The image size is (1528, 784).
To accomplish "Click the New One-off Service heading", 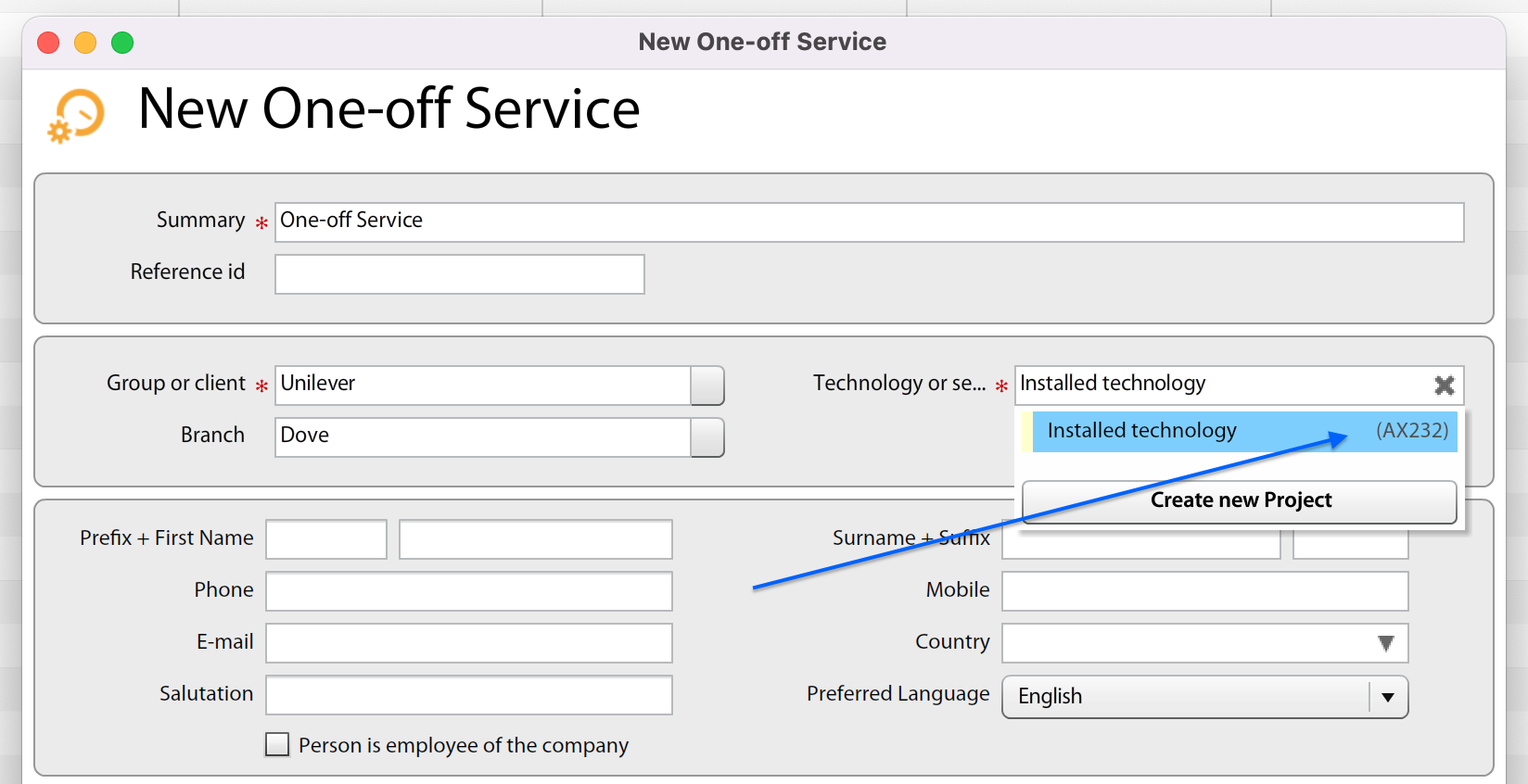I will (x=388, y=109).
